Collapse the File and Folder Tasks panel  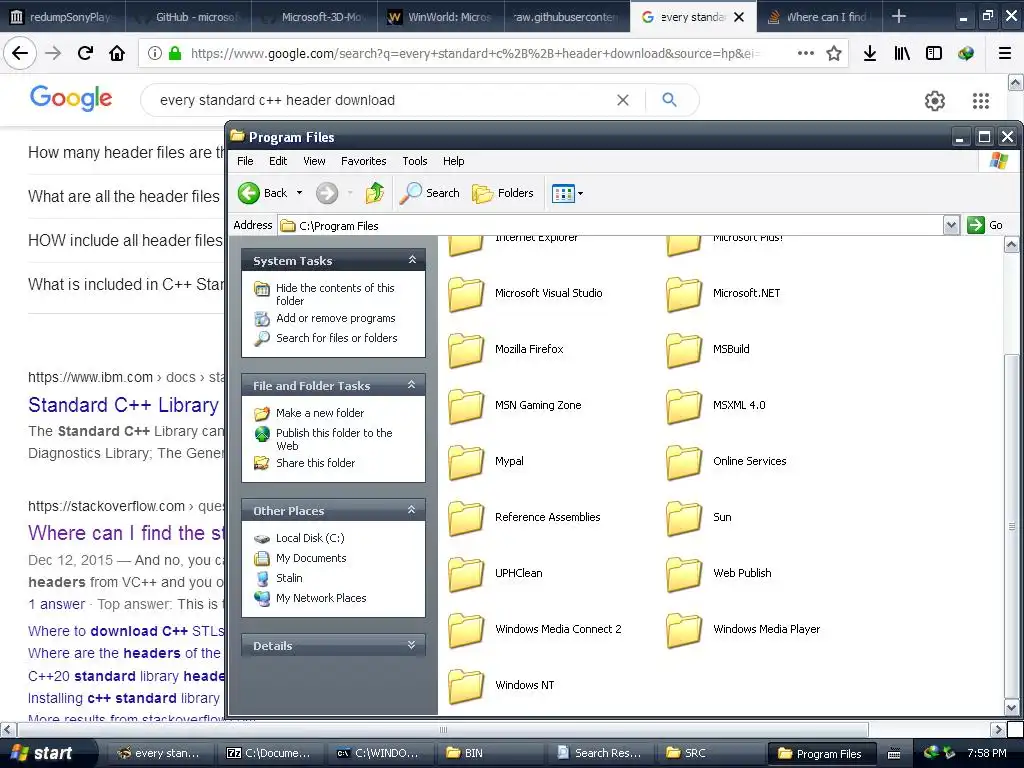(x=411, y=385)
